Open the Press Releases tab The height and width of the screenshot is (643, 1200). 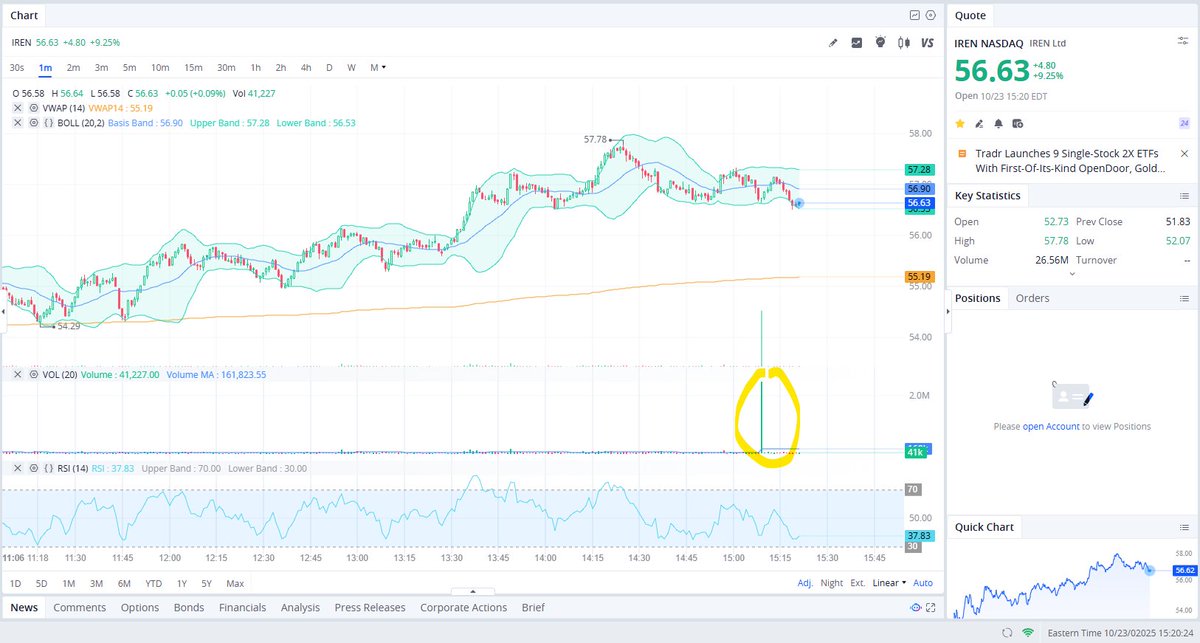tap(370, 607)
